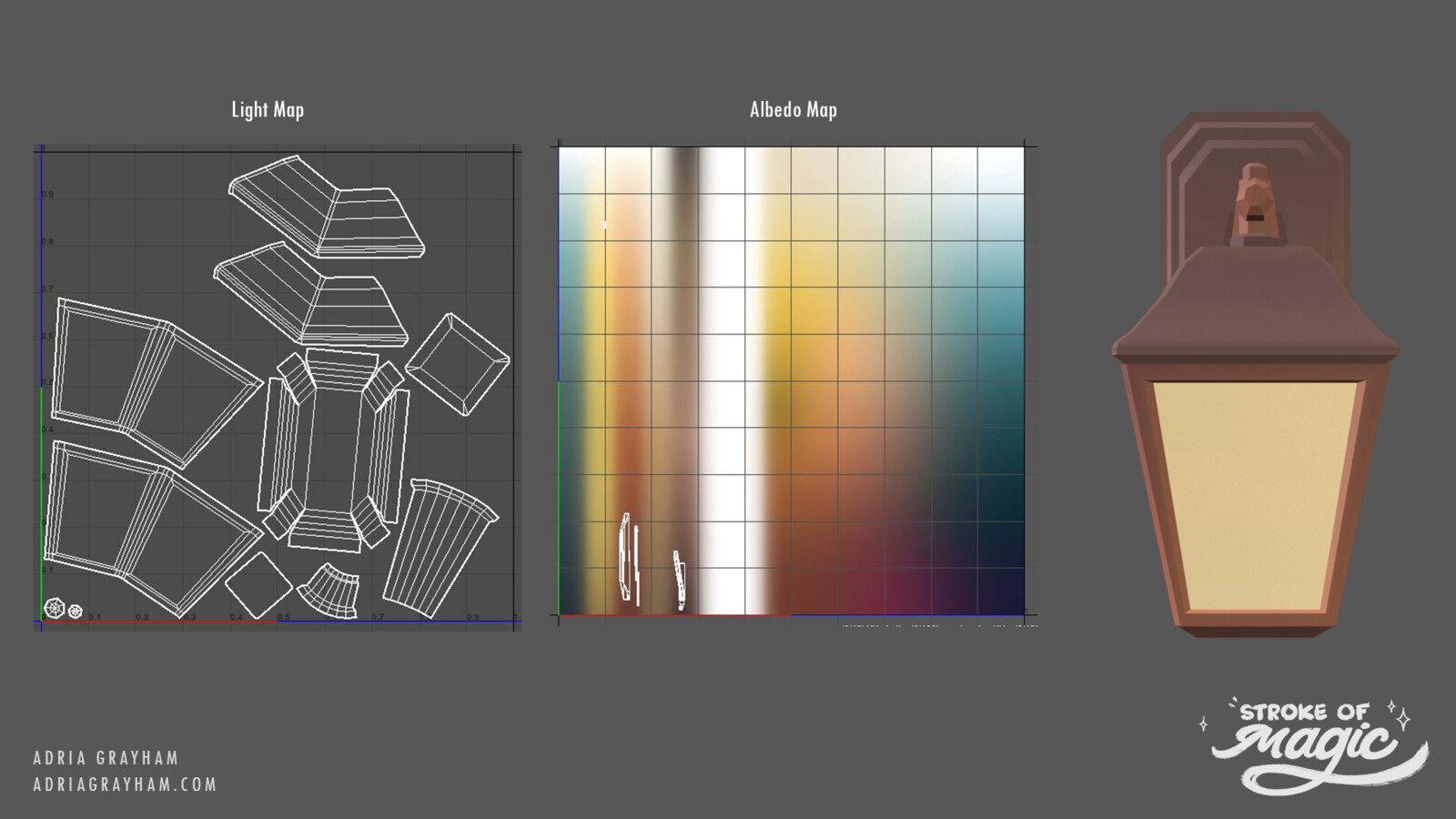Select the larger circular UV island in Light Map
The image size is (1456, 819).
tap(55, 608)
